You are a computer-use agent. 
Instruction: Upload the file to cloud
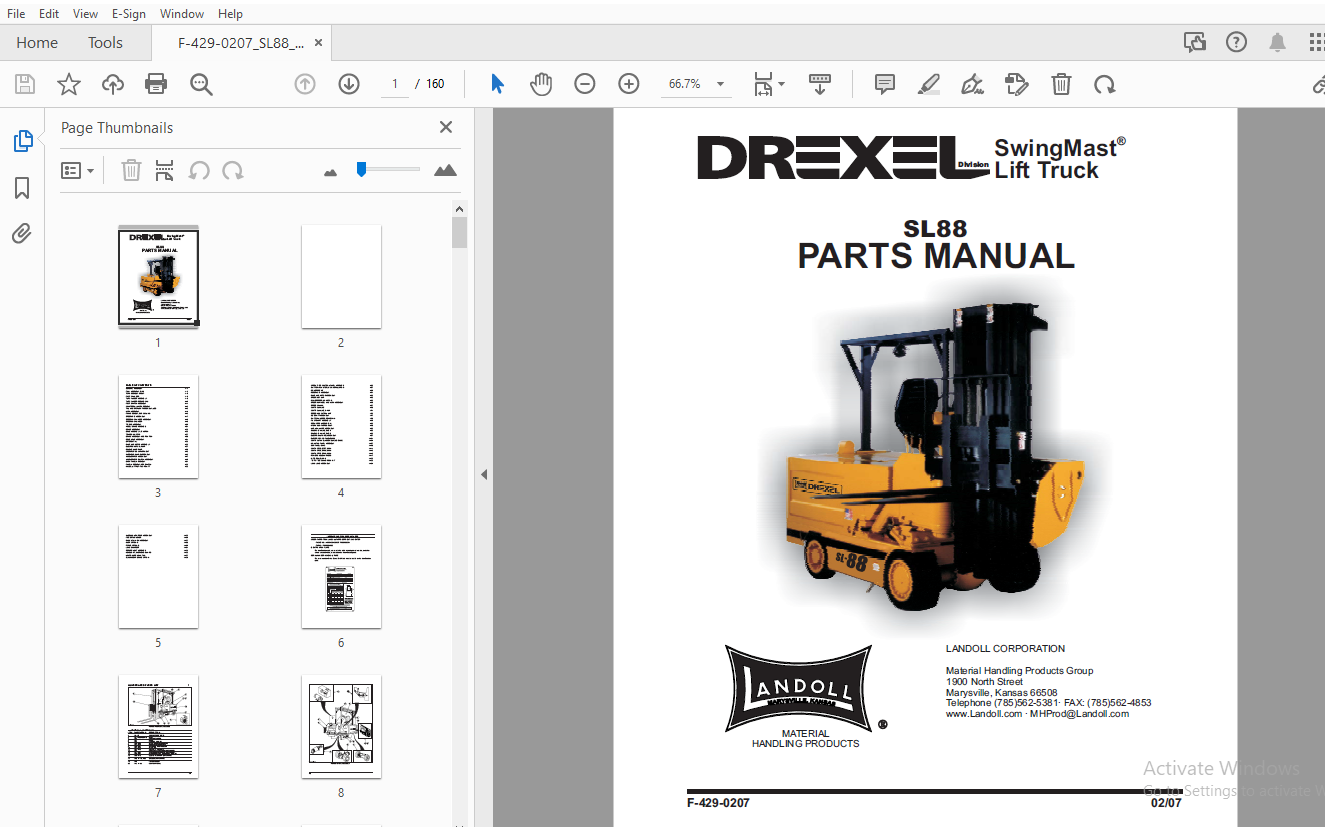pyautogui.click(x=113, y=84)
